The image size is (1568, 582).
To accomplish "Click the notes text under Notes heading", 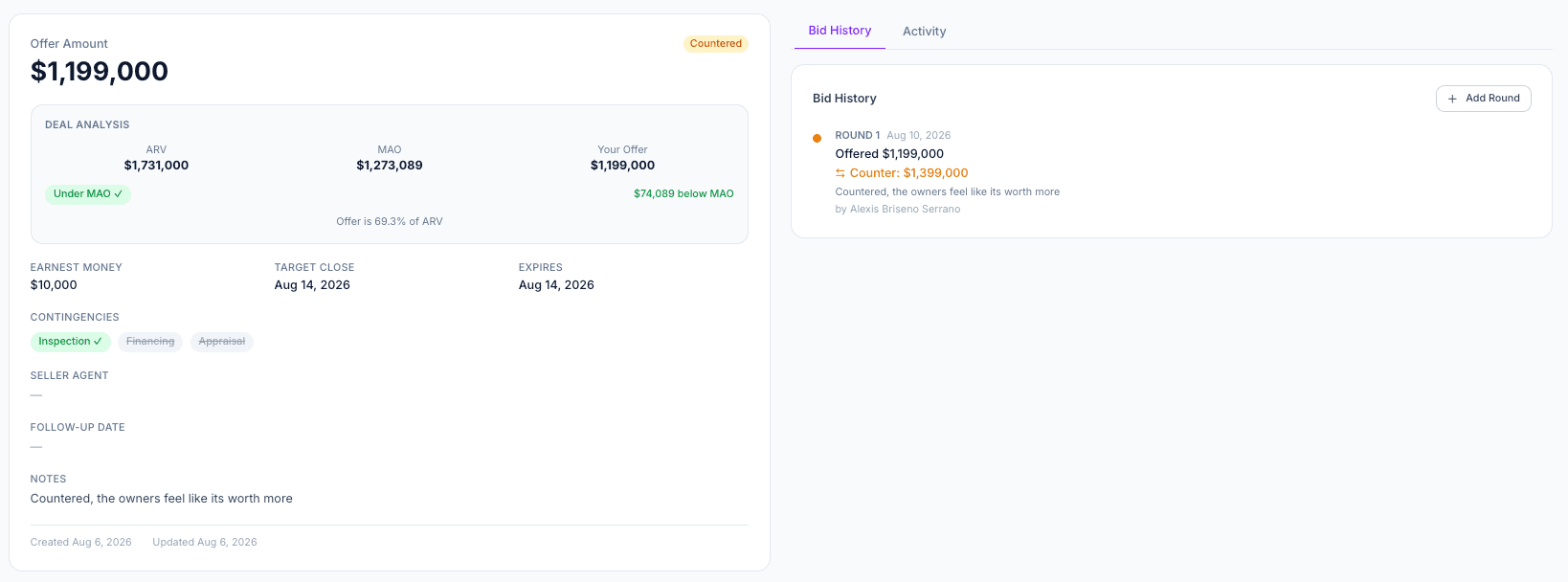I will (162, 499).
